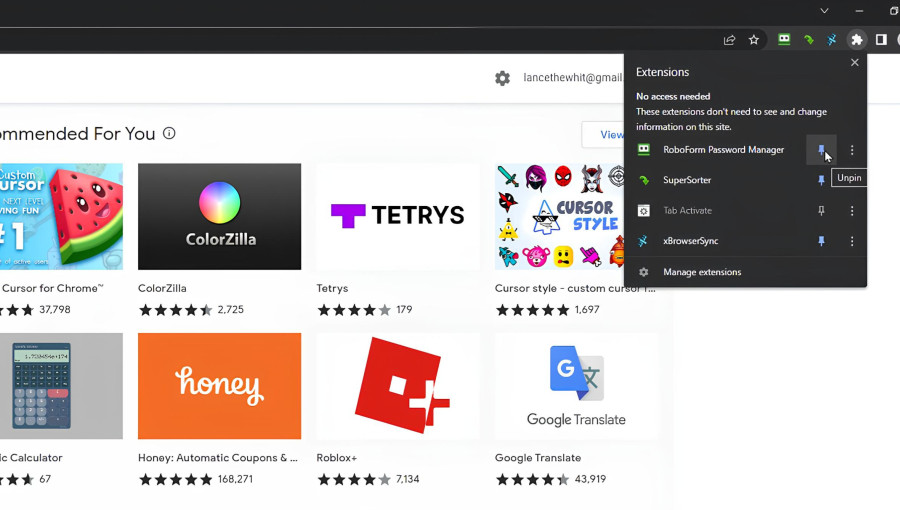The width and height of the screenshot is (900, 510).
Task: Open the ColorZilla thumbnail
Action: coord(219,216)
